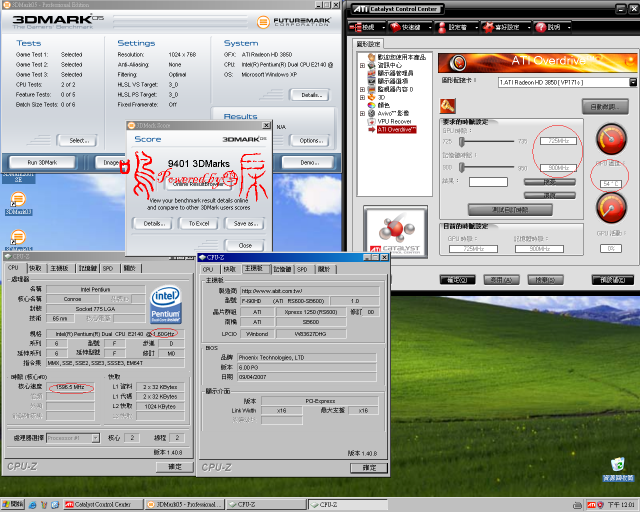Select 顯示器選項 in the tree
640x512 pixels.
392,81
